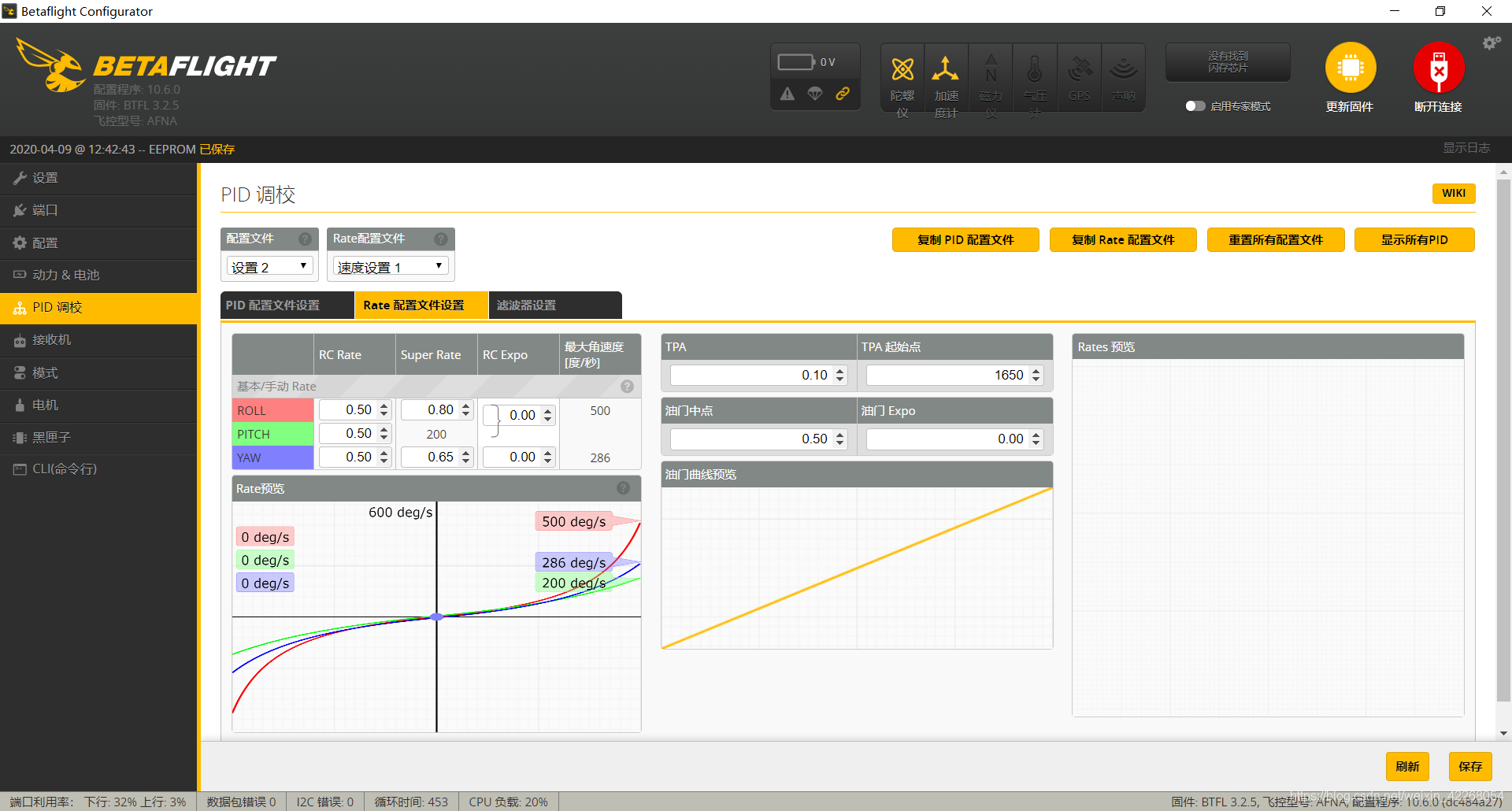Click the GPS sensor icon

coord(1080,70)
